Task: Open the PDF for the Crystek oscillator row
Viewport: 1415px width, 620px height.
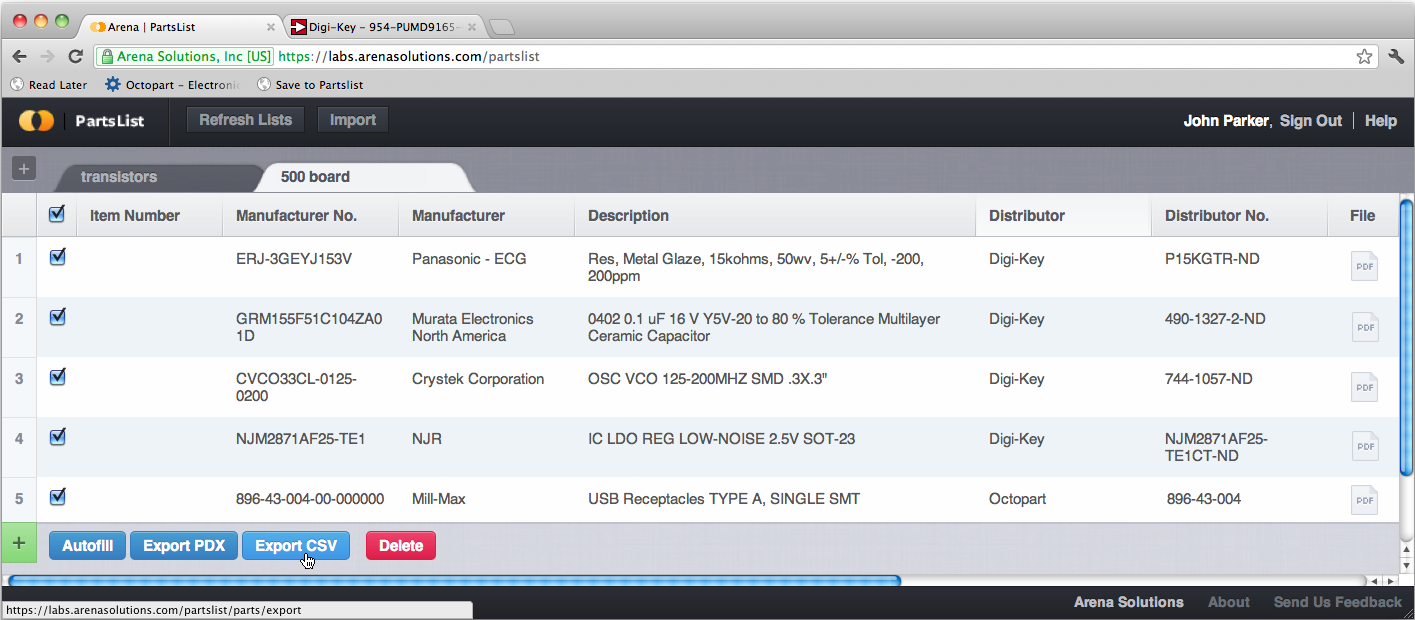Action: coord(1364,387)
